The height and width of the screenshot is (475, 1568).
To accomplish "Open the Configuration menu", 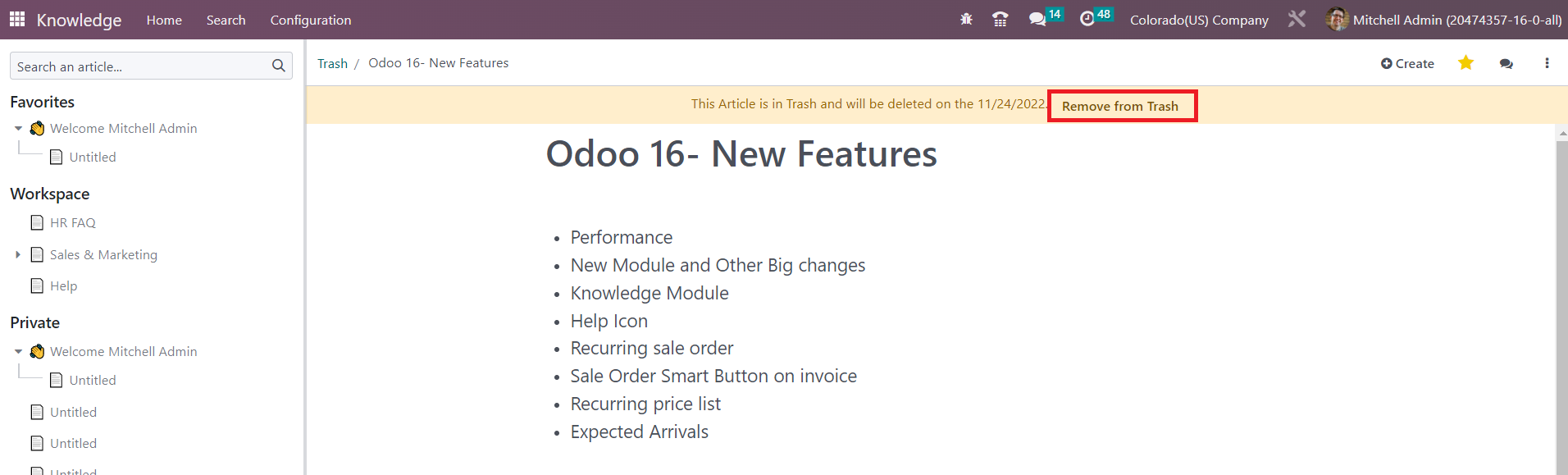I will point(311,20).
